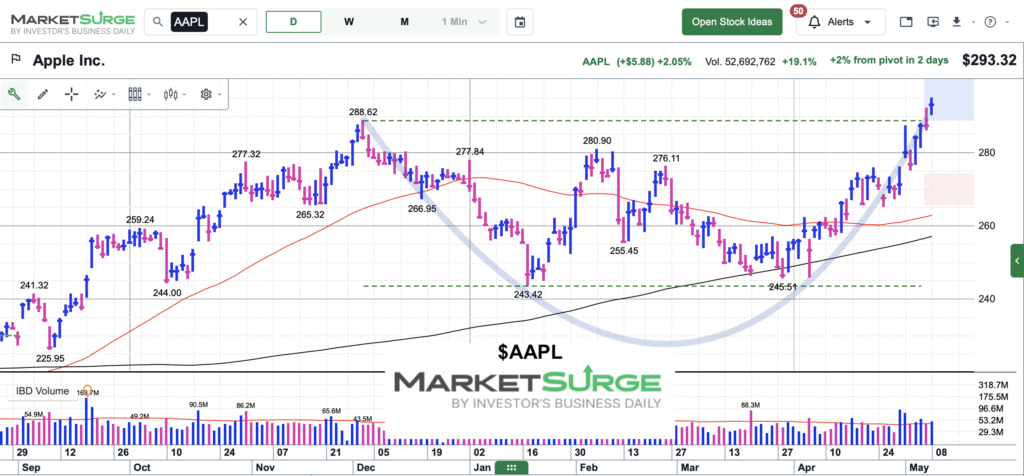Click the Open Stock Ideas button
1024x476 pixels.
click(x=732, y=22)
